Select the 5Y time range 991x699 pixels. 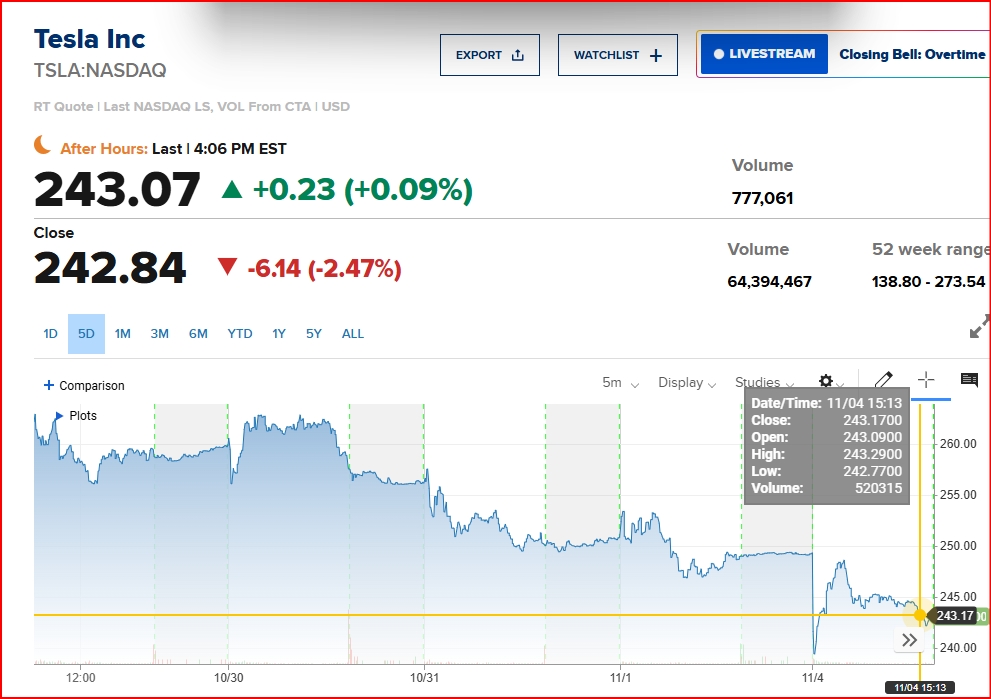[x=313, y=334]
